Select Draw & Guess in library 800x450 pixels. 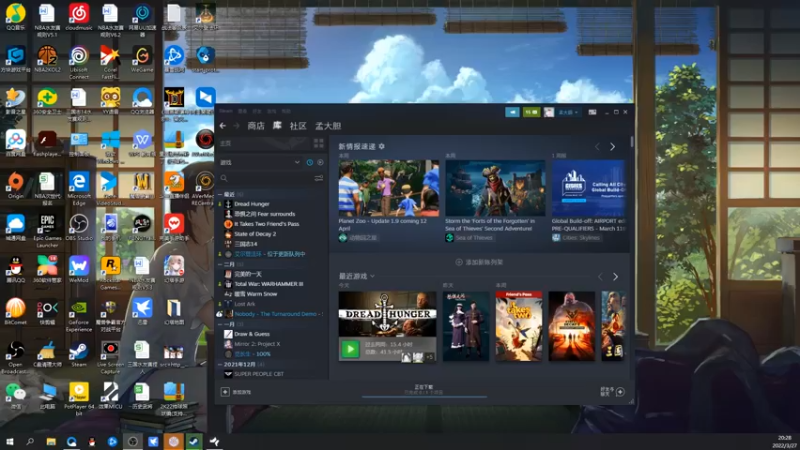(252, 334)
